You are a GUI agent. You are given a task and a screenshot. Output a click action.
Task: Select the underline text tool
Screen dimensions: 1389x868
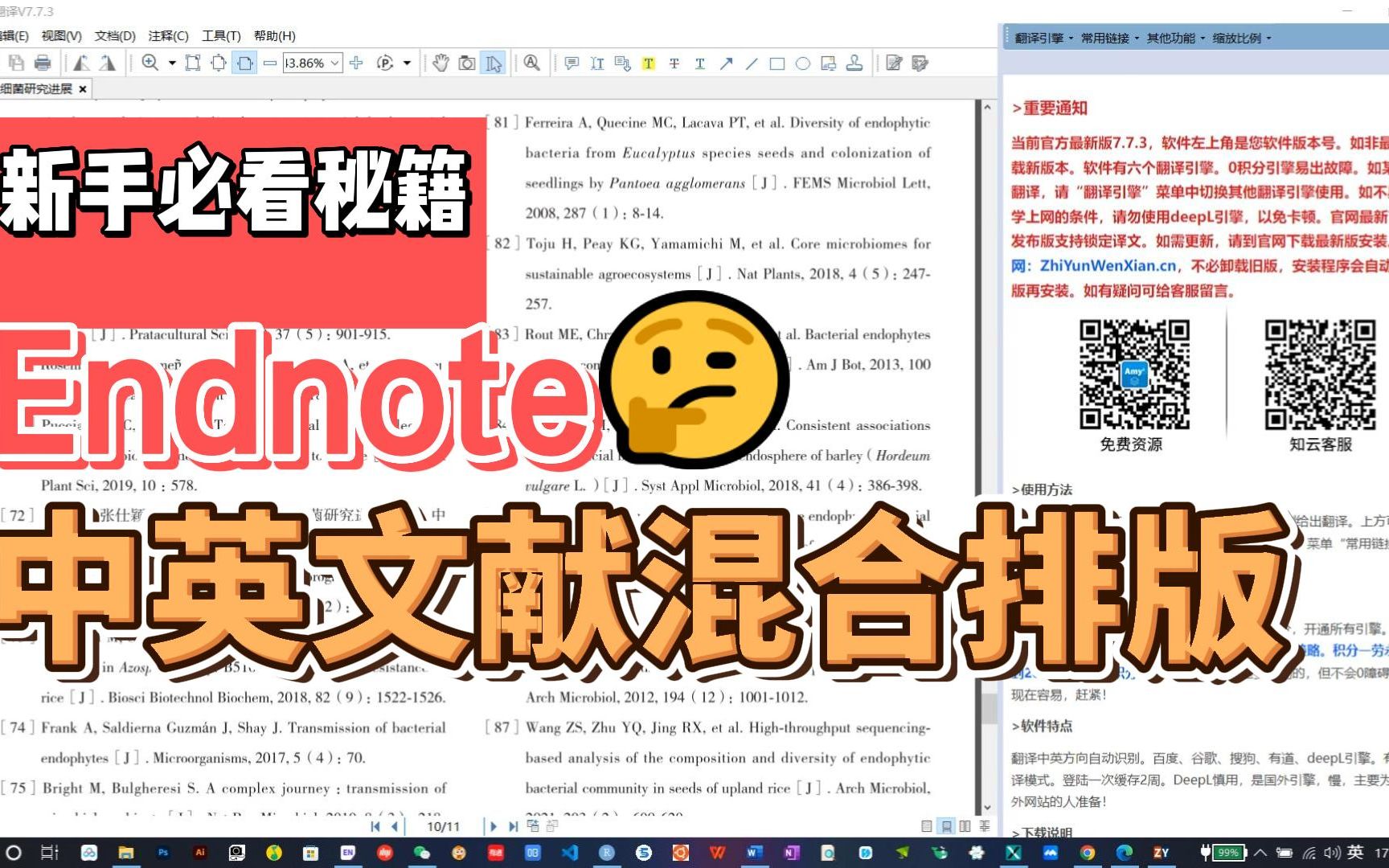tap(699, 63)
